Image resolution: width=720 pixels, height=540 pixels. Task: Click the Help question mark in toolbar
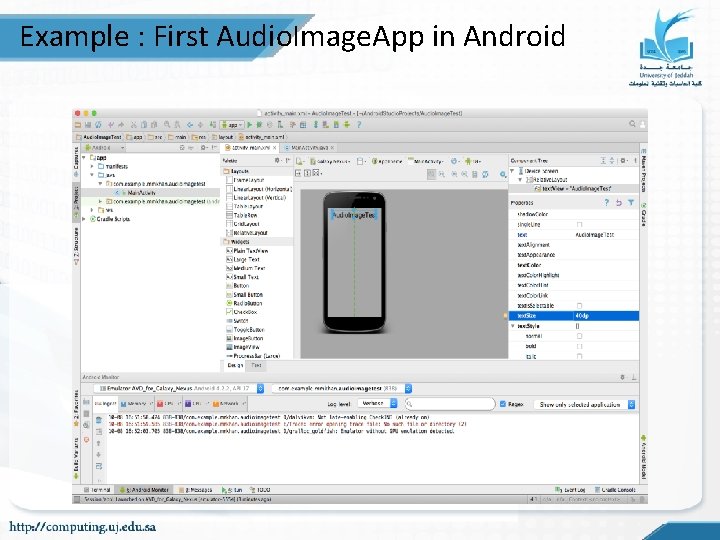tap(359, 124)
